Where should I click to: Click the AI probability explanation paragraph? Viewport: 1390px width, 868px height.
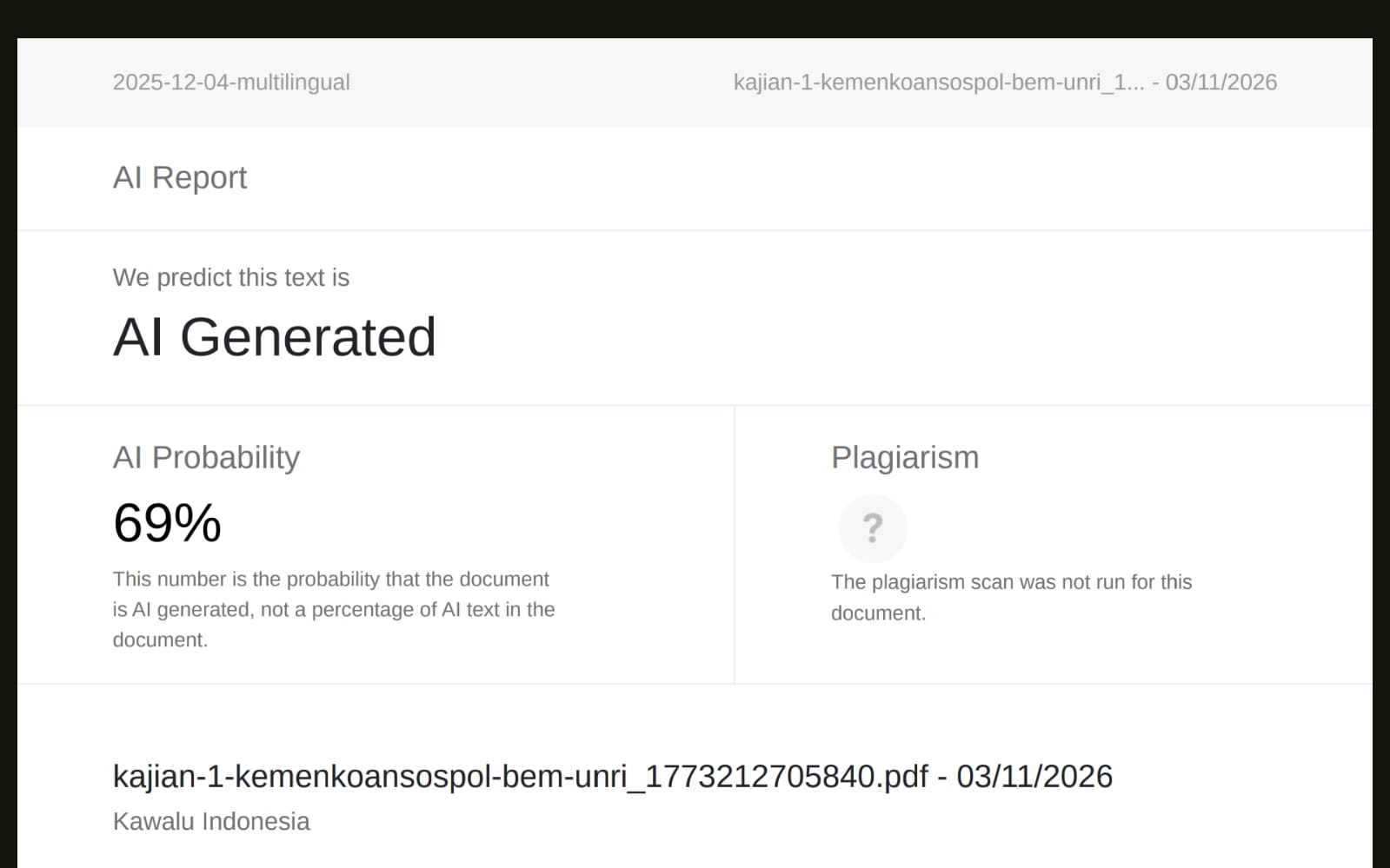[x=333, y=609]
